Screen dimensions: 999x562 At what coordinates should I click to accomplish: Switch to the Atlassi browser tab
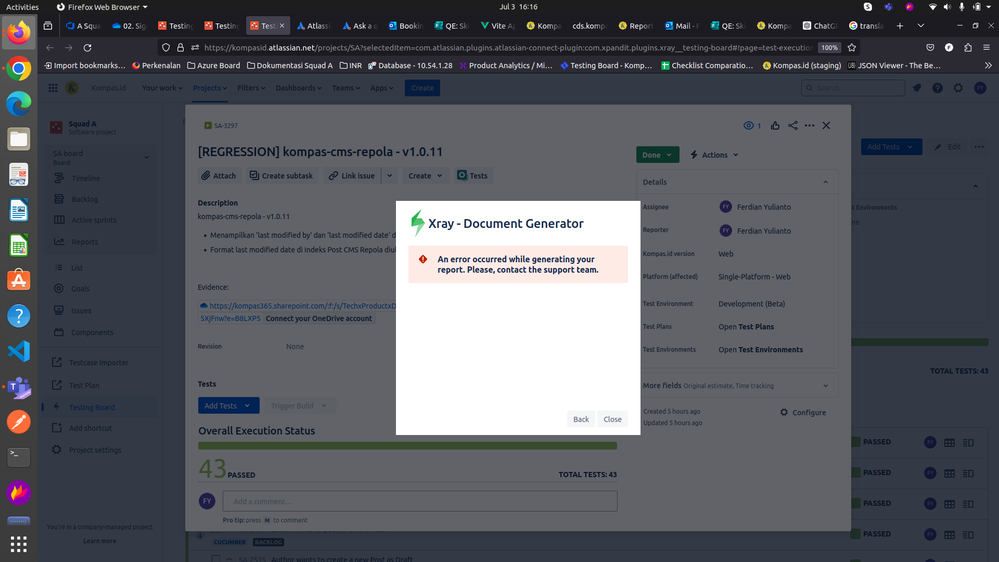313,26
